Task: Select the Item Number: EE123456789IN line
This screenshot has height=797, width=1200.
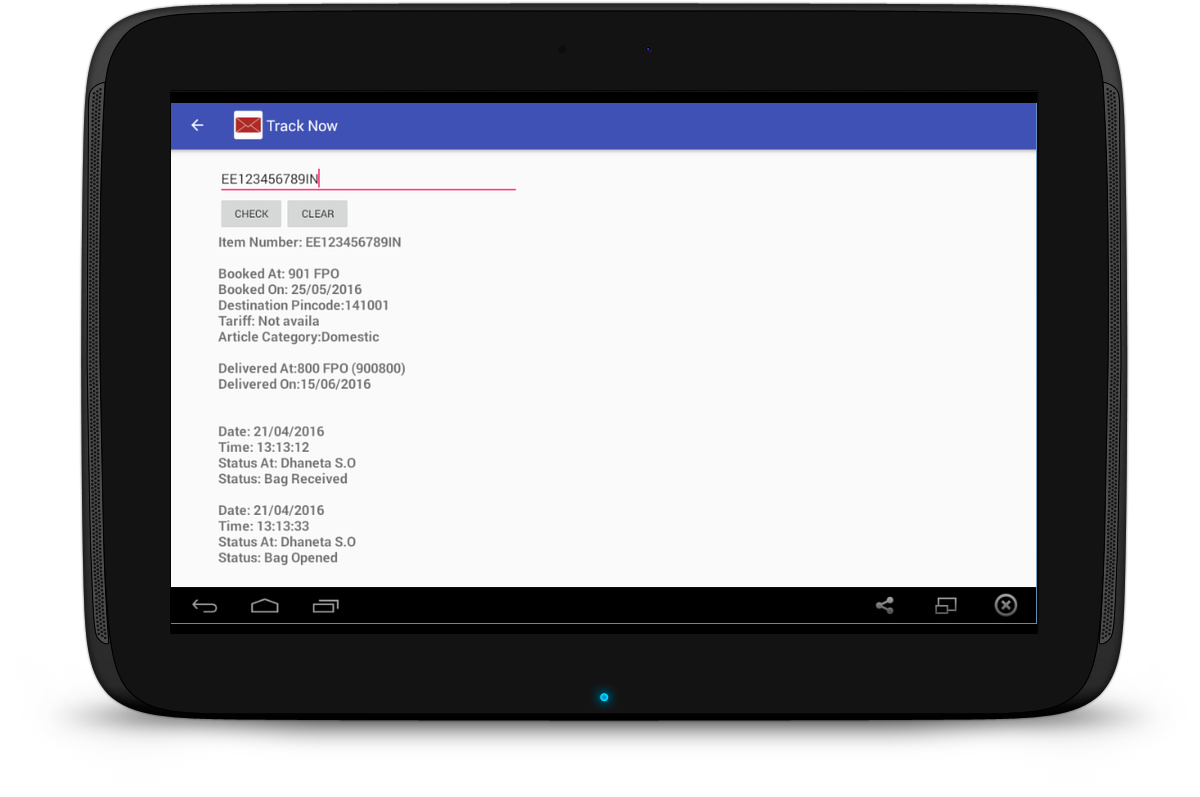Action: pos(310,242)
